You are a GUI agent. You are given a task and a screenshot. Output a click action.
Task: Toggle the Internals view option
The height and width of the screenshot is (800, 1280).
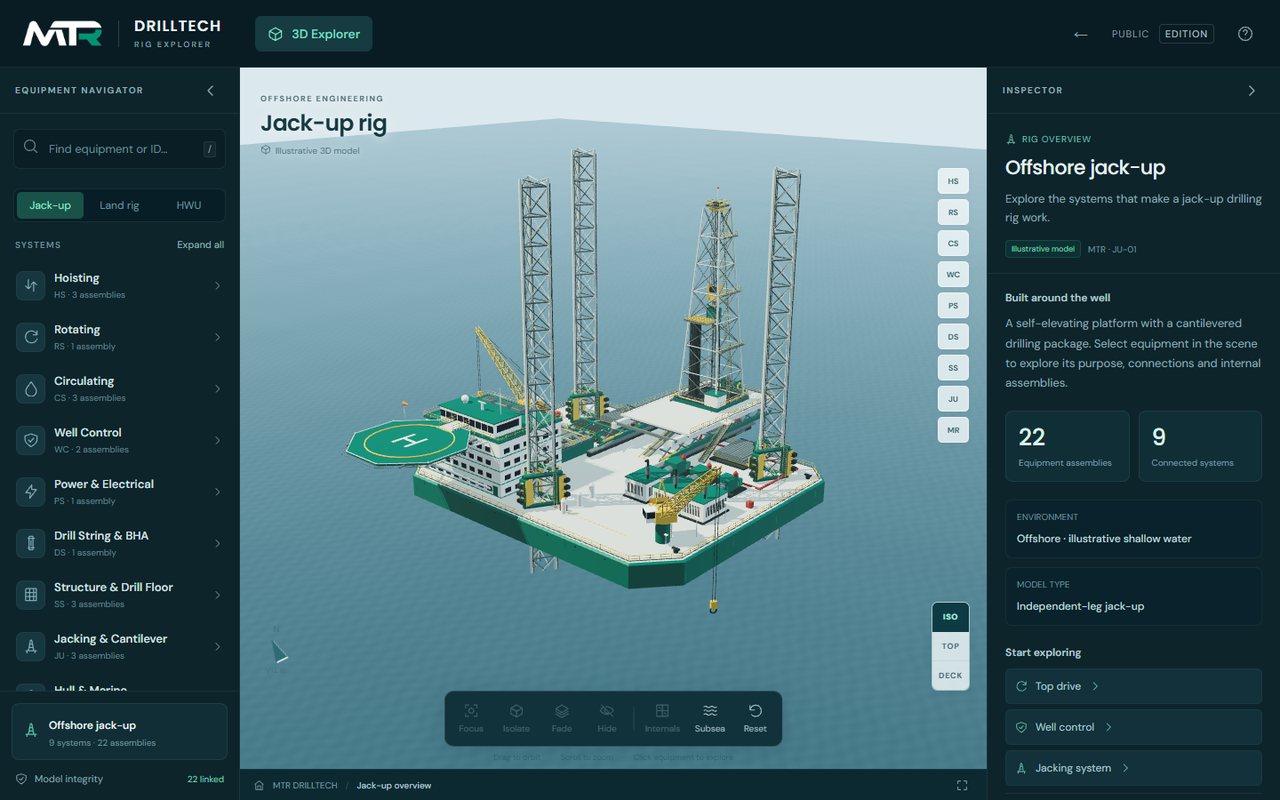[x=662, y=718]
